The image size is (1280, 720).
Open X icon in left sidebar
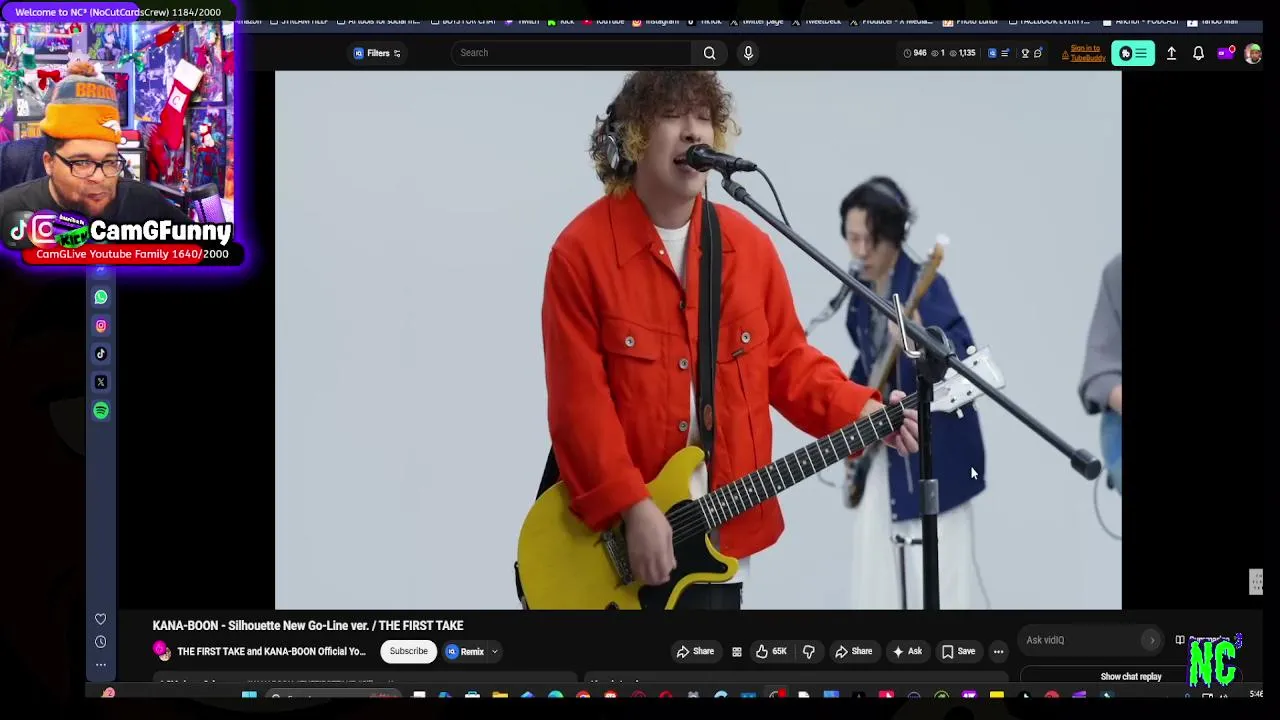coord(101,382)
